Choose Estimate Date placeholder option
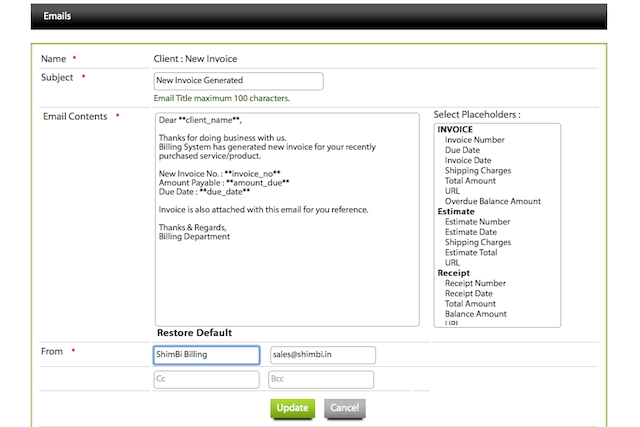 470,232
